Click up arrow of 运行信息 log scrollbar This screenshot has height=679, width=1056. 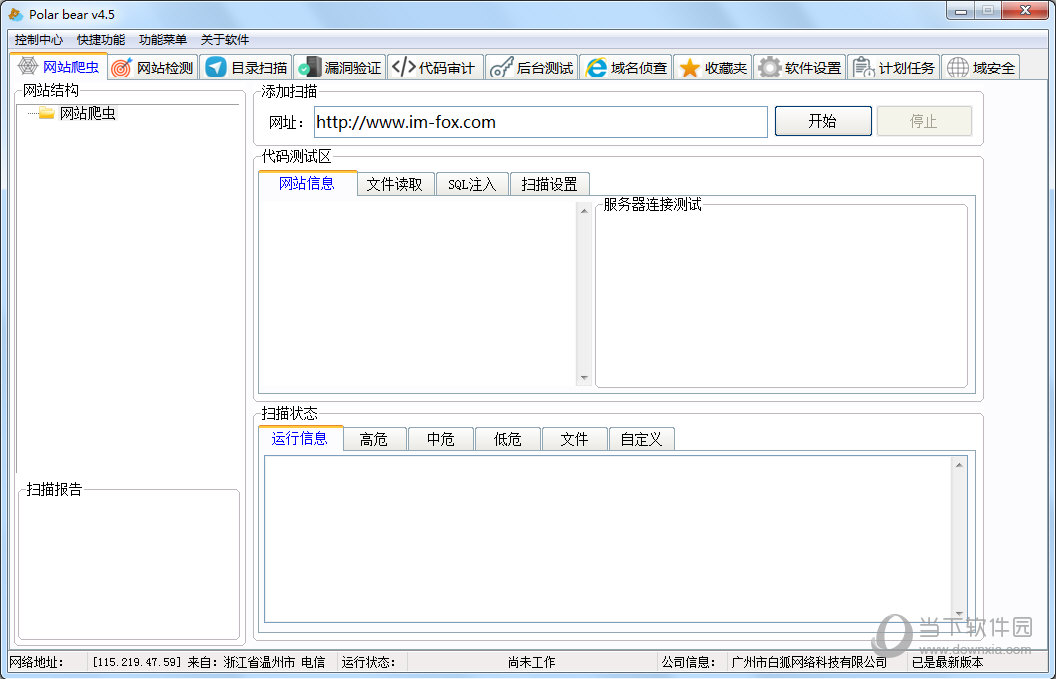(x=959, y=465)
